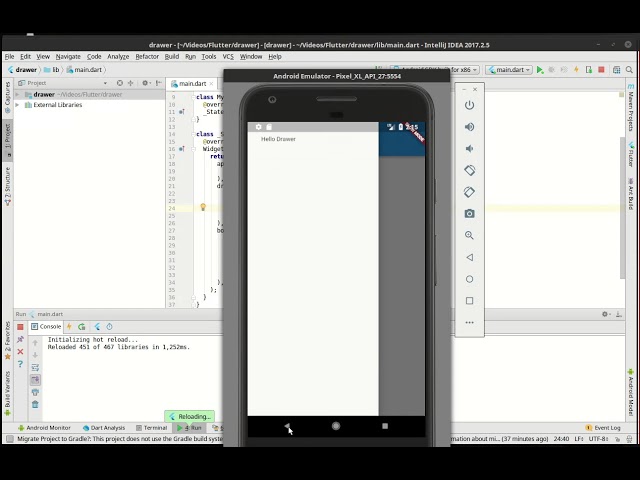Click the tool window toggle in status bar corner

tap(10, 439)
